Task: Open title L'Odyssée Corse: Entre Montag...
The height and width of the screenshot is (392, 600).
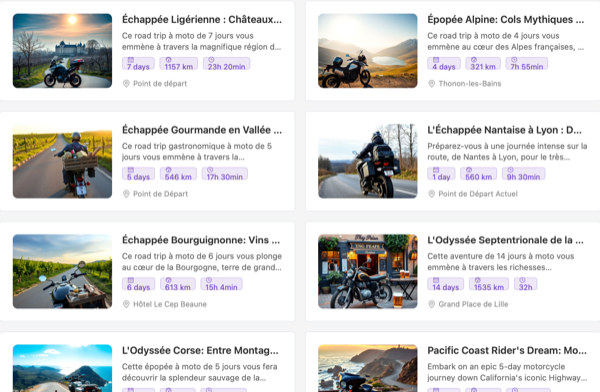Action: (x=200, y=350)
